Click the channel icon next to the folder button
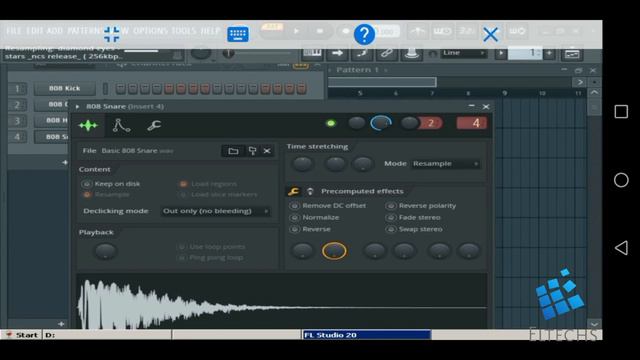The image size is (640, 360). pos(252,151)
